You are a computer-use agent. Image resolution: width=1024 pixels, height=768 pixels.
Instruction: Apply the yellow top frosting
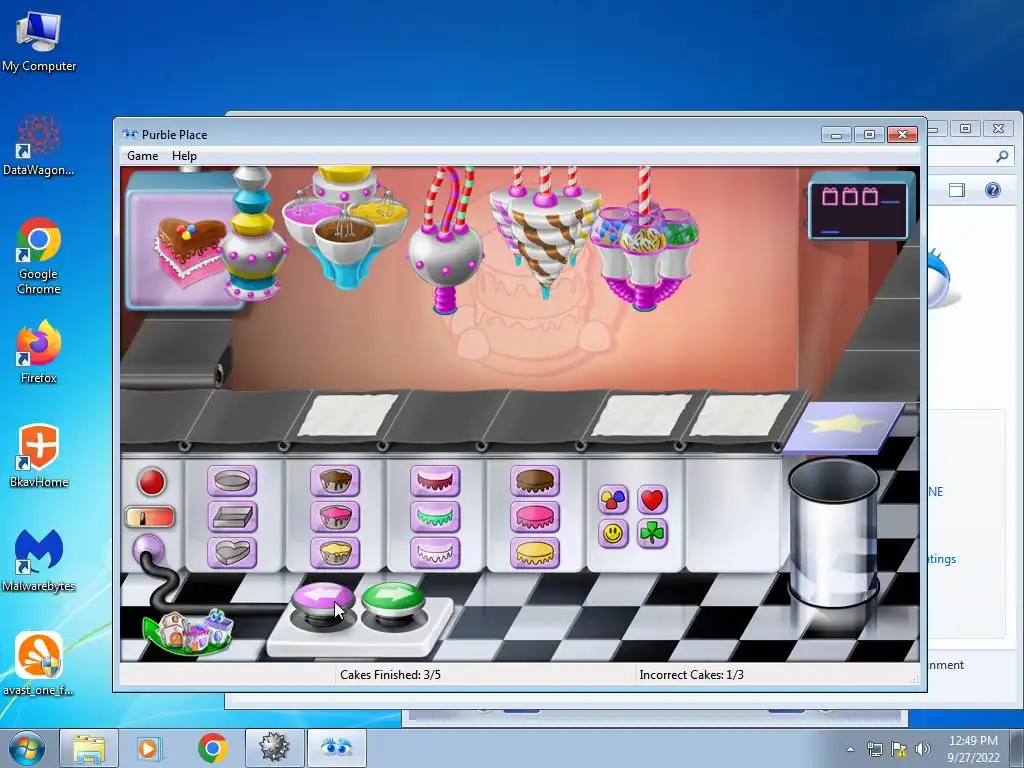click(535, 552)
